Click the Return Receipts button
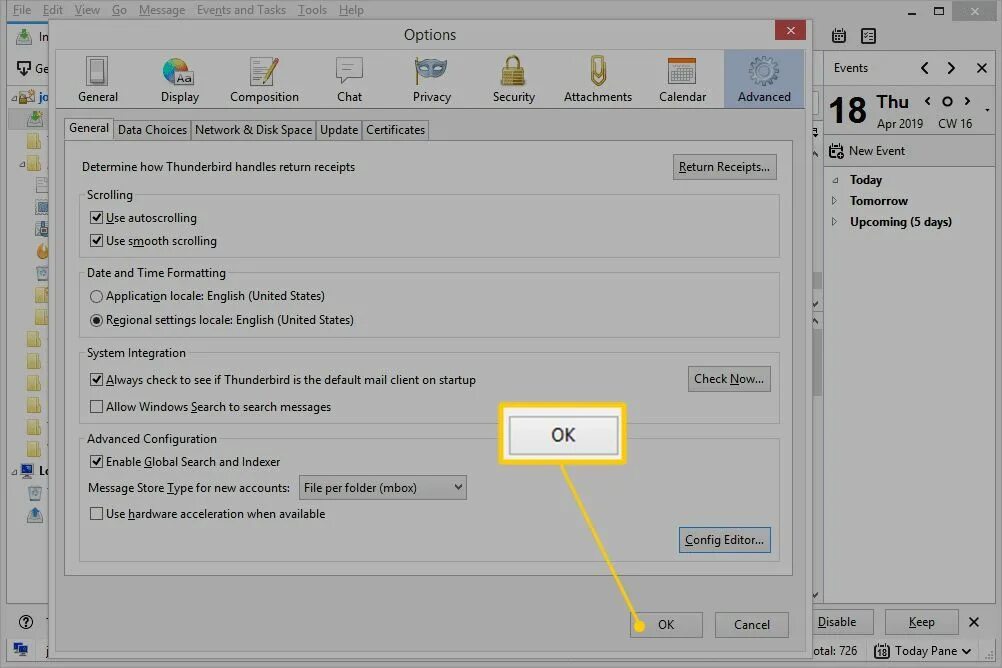Screen dimensions: 1002x668 pyautogui.click(x=724, y=167)
